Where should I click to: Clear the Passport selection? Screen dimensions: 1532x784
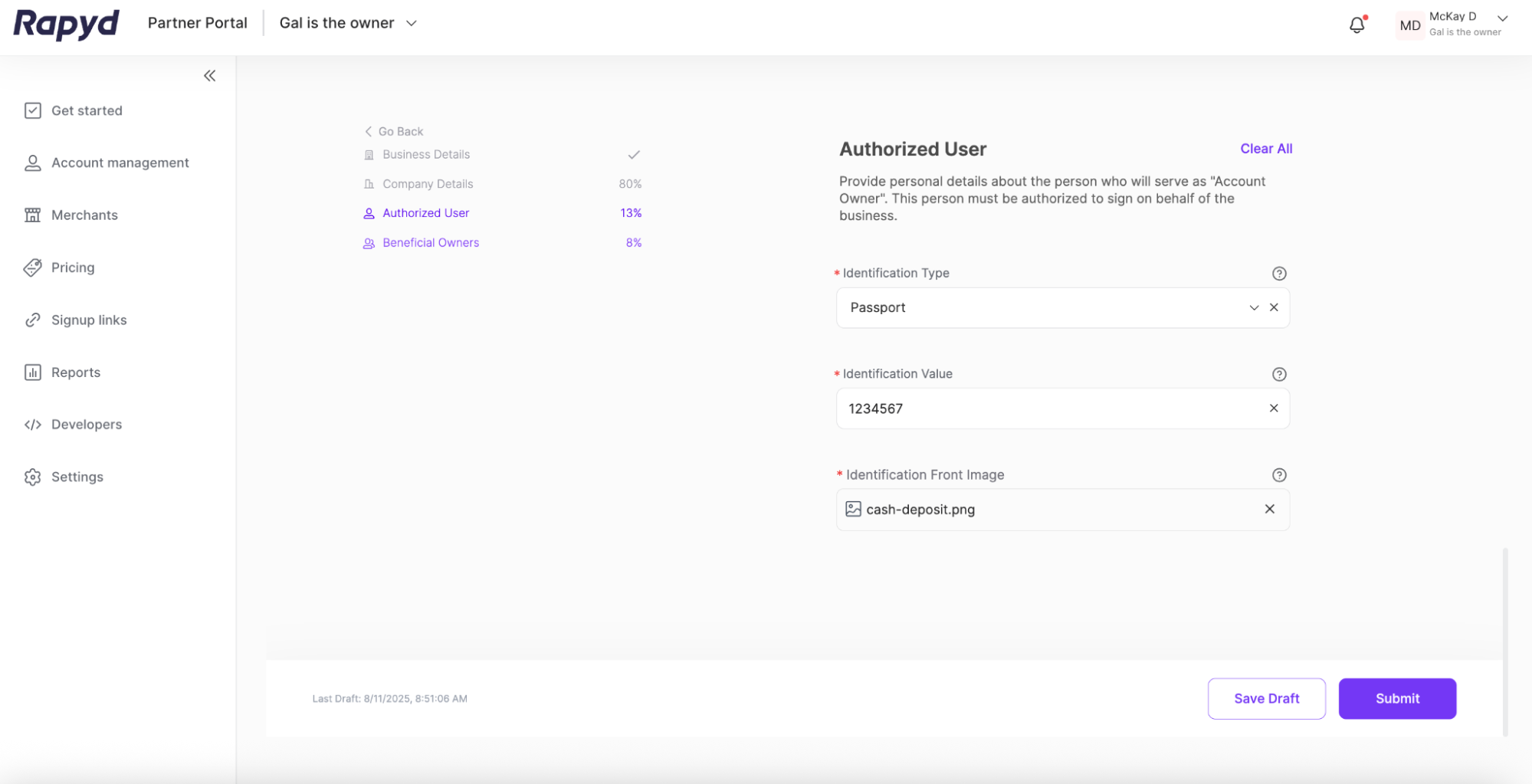(x=1274, y=307)
